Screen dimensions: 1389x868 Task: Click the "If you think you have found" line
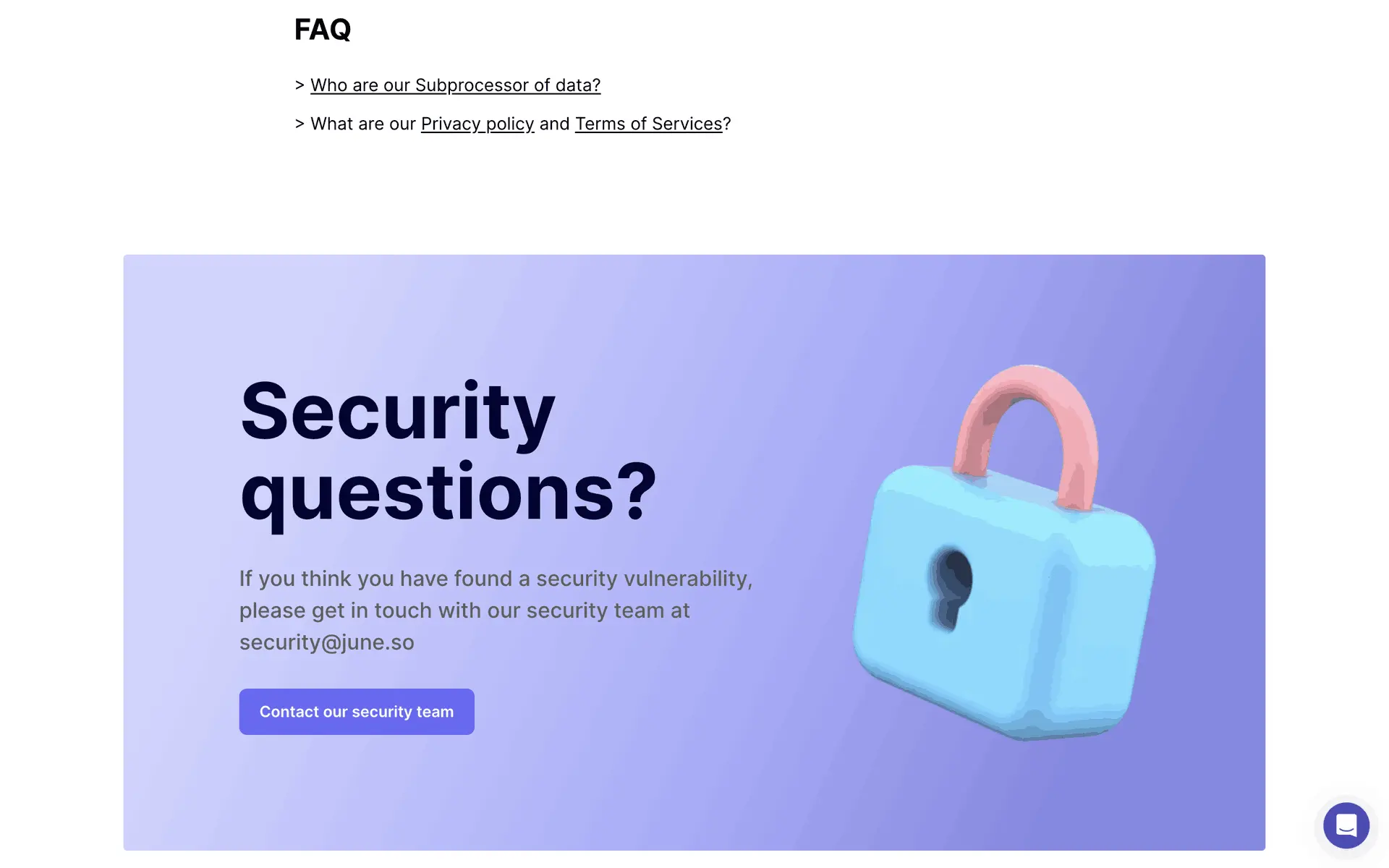pos(496,579)
